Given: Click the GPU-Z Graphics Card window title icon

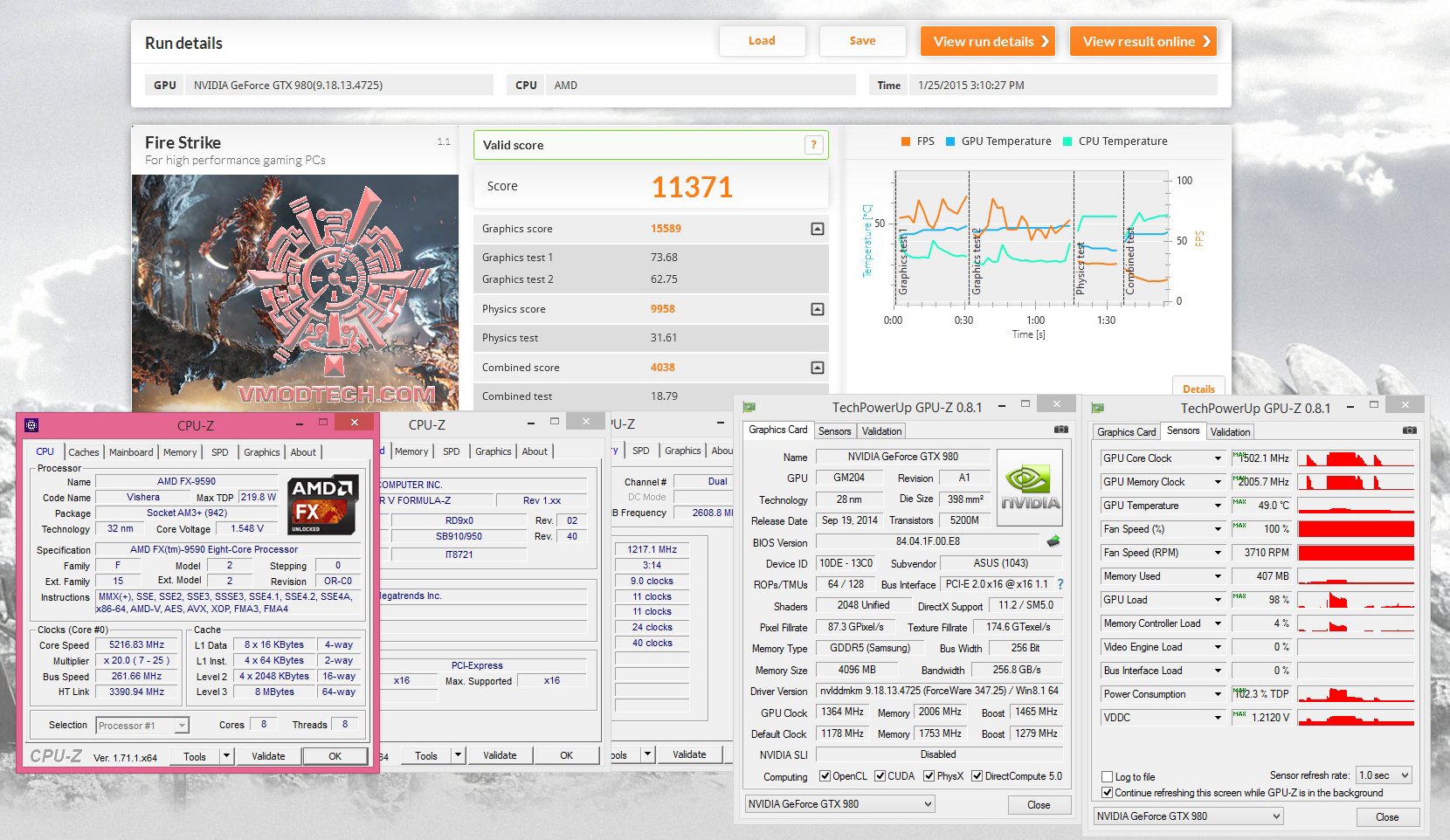Looking at the screenshot, I should pyautogui.click(x=749, y=407).
